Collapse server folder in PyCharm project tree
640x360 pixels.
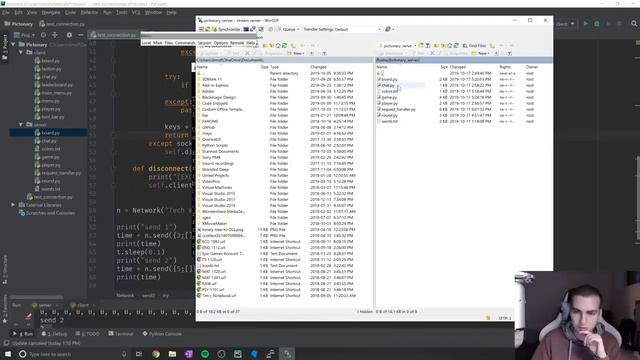click(x=21, y=124)
